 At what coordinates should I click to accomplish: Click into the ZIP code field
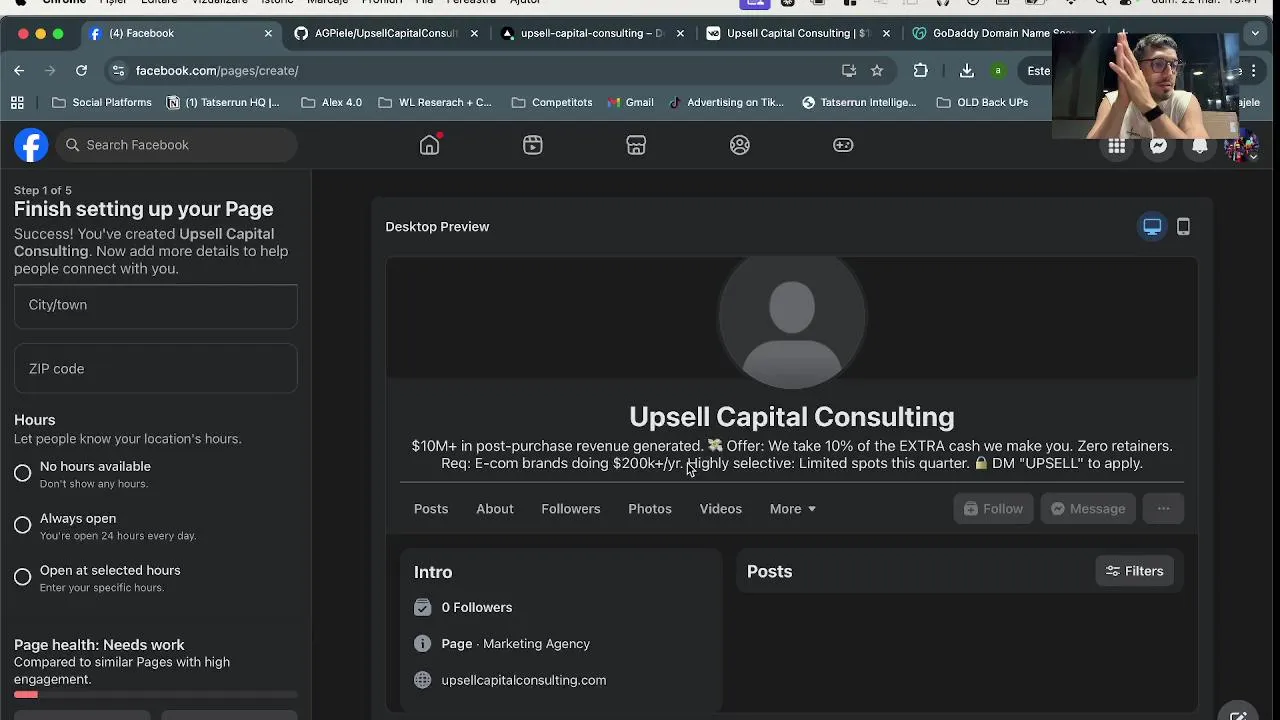[156, 369]
